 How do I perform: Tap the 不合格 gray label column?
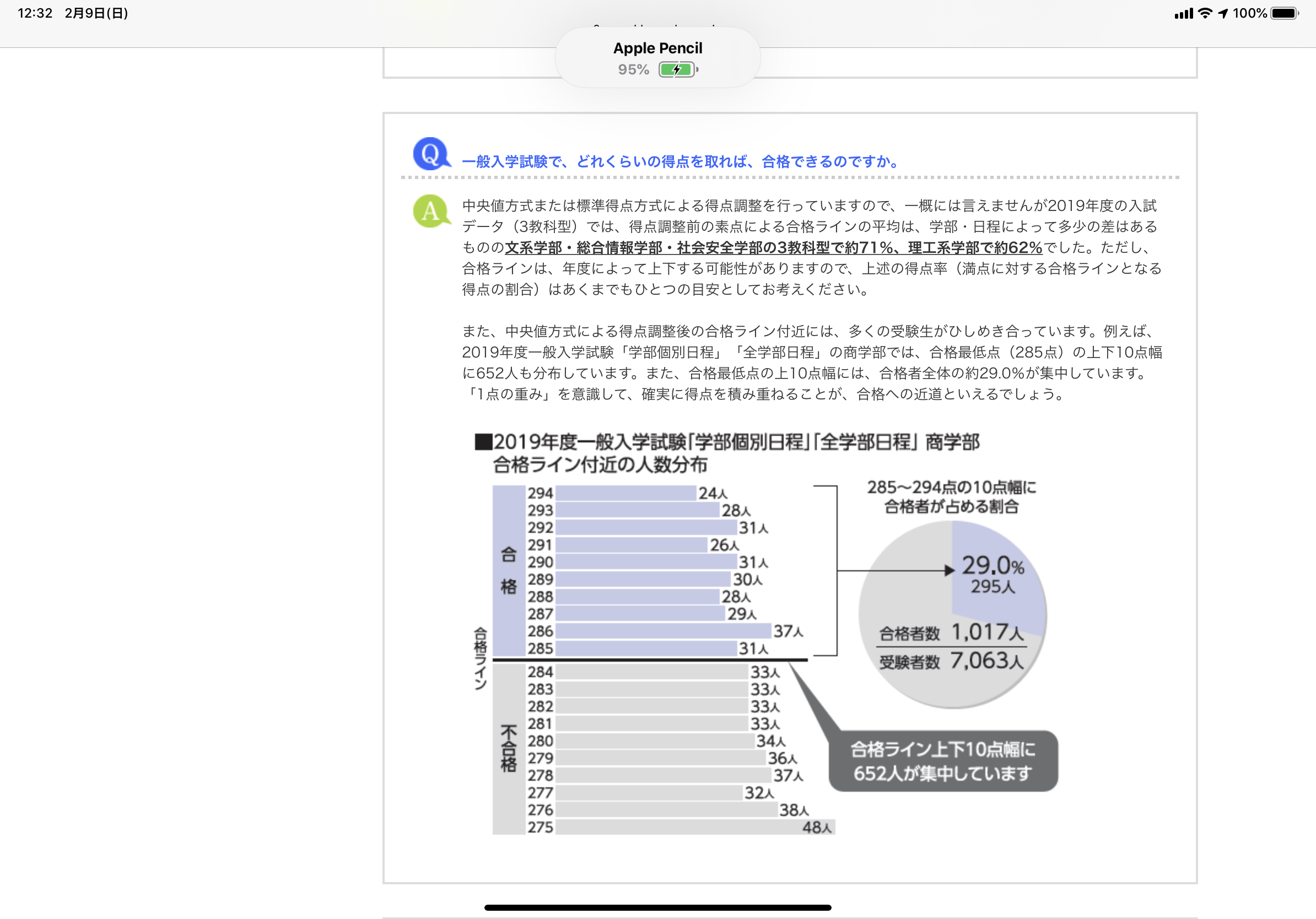click(509, 748)
